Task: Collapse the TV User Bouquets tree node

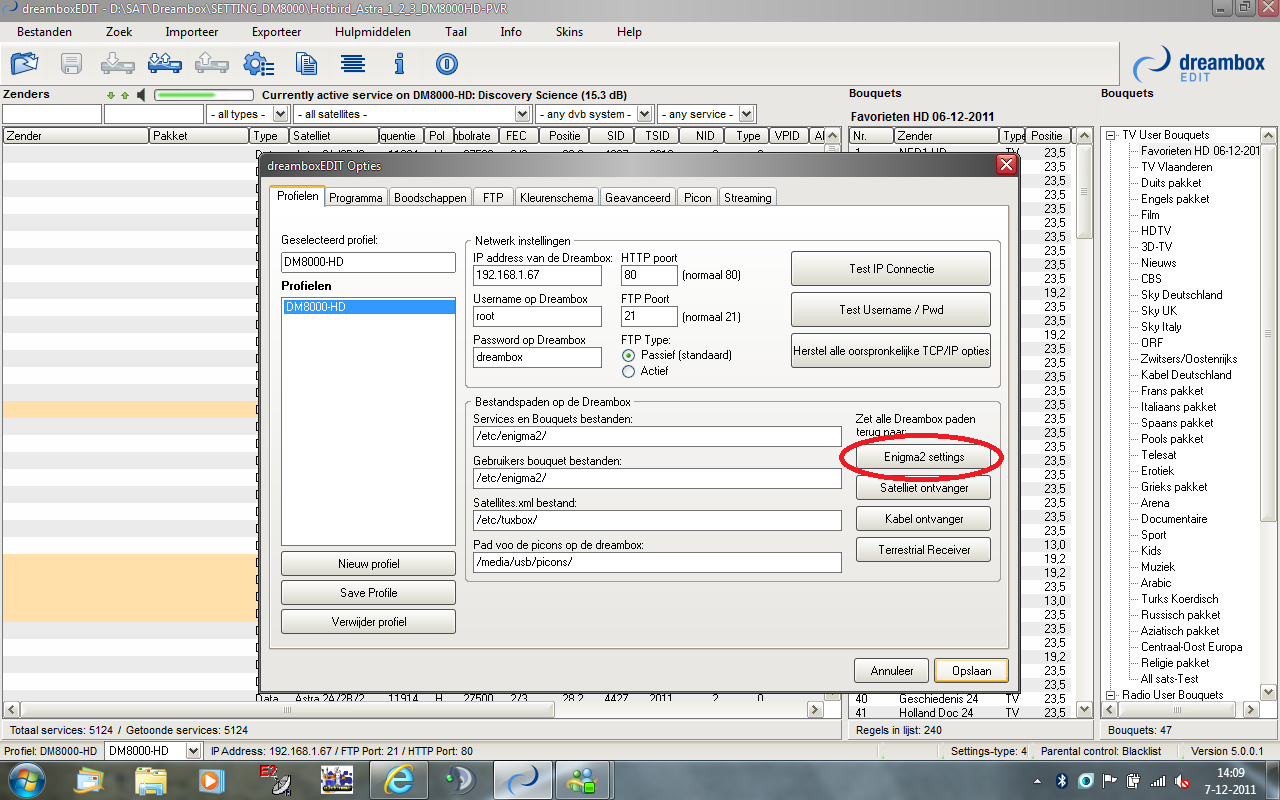Action: (x=1112, y=135)
